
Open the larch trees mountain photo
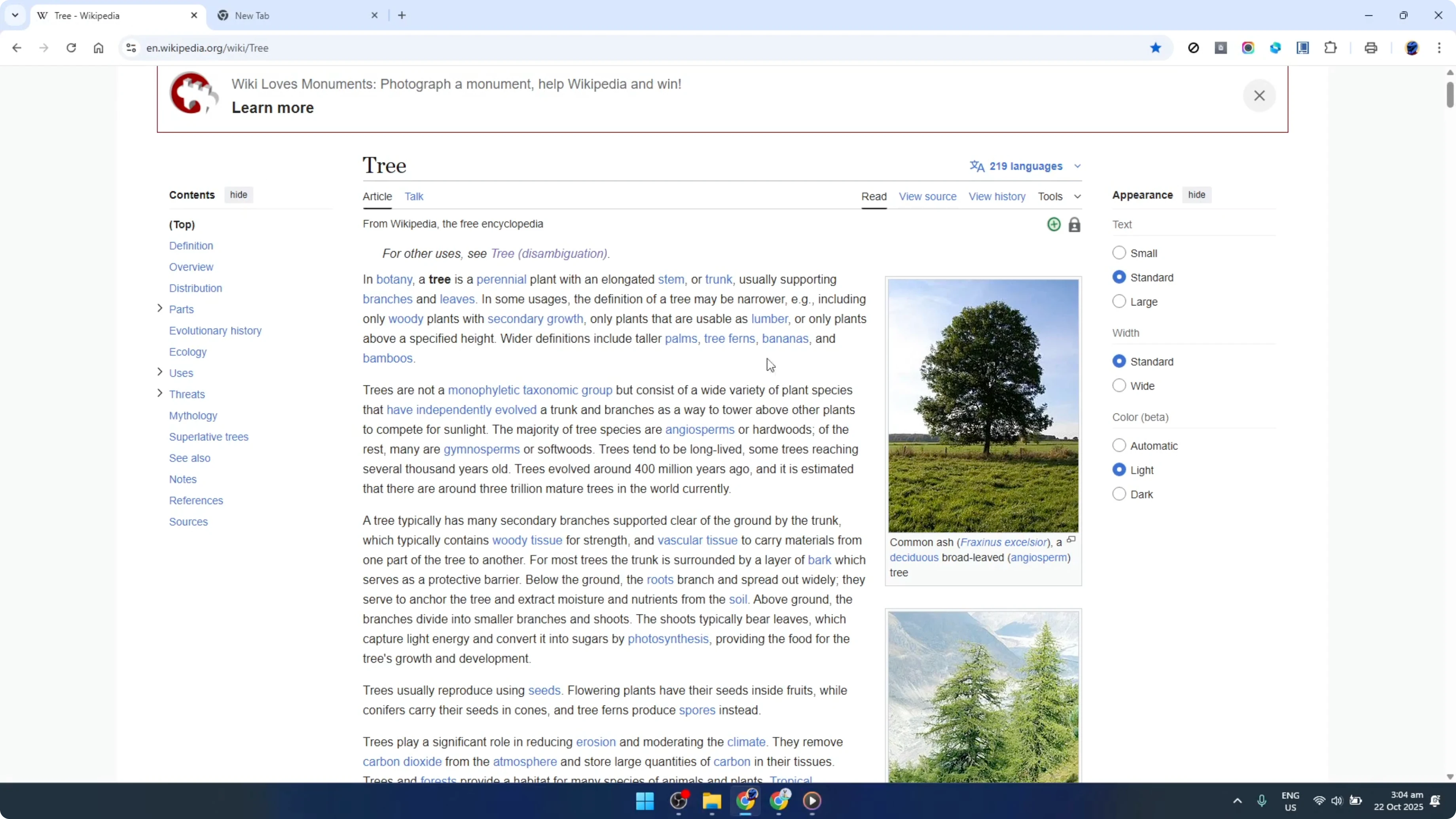pos(983,697)
